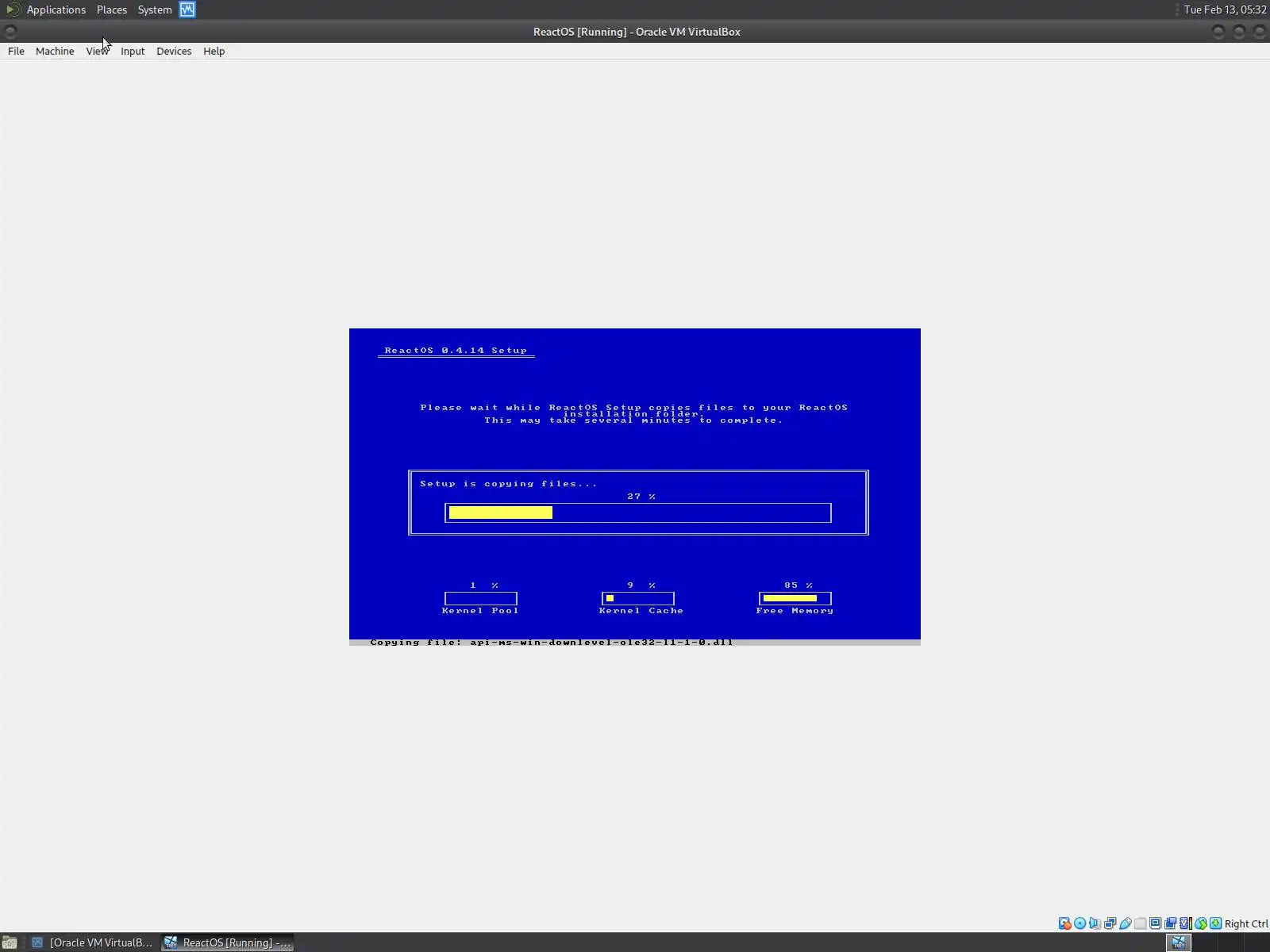Click the shared folders status icon
Image resolution: width=1270 pixels, height=952 pixels.
[x=1141, y=923]
